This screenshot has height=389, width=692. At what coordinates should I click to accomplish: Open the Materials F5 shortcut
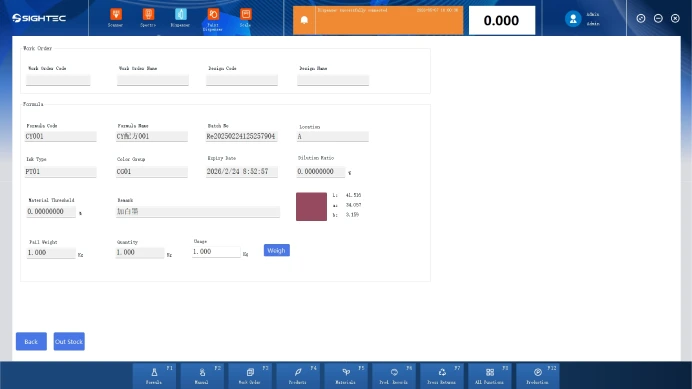(x=346, y=375)
